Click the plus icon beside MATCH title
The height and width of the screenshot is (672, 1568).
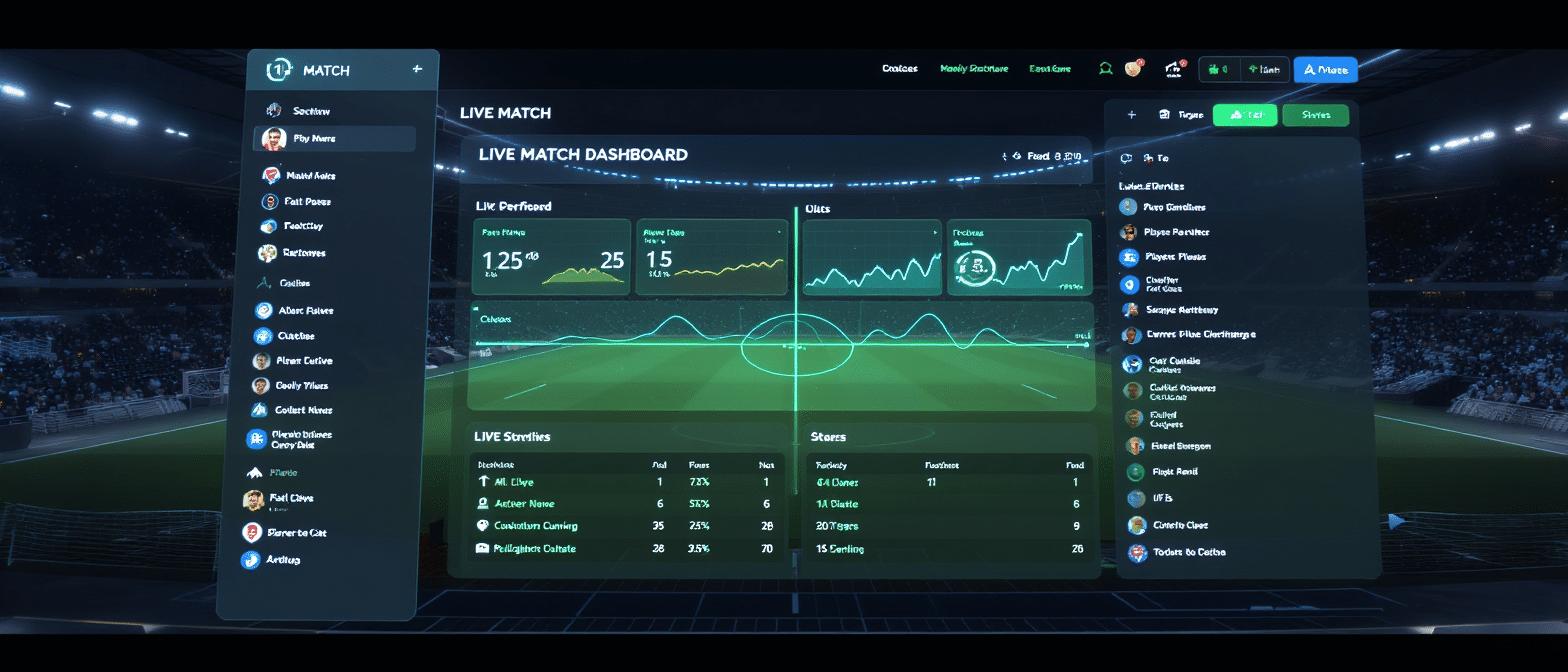[x=417, y=69]
